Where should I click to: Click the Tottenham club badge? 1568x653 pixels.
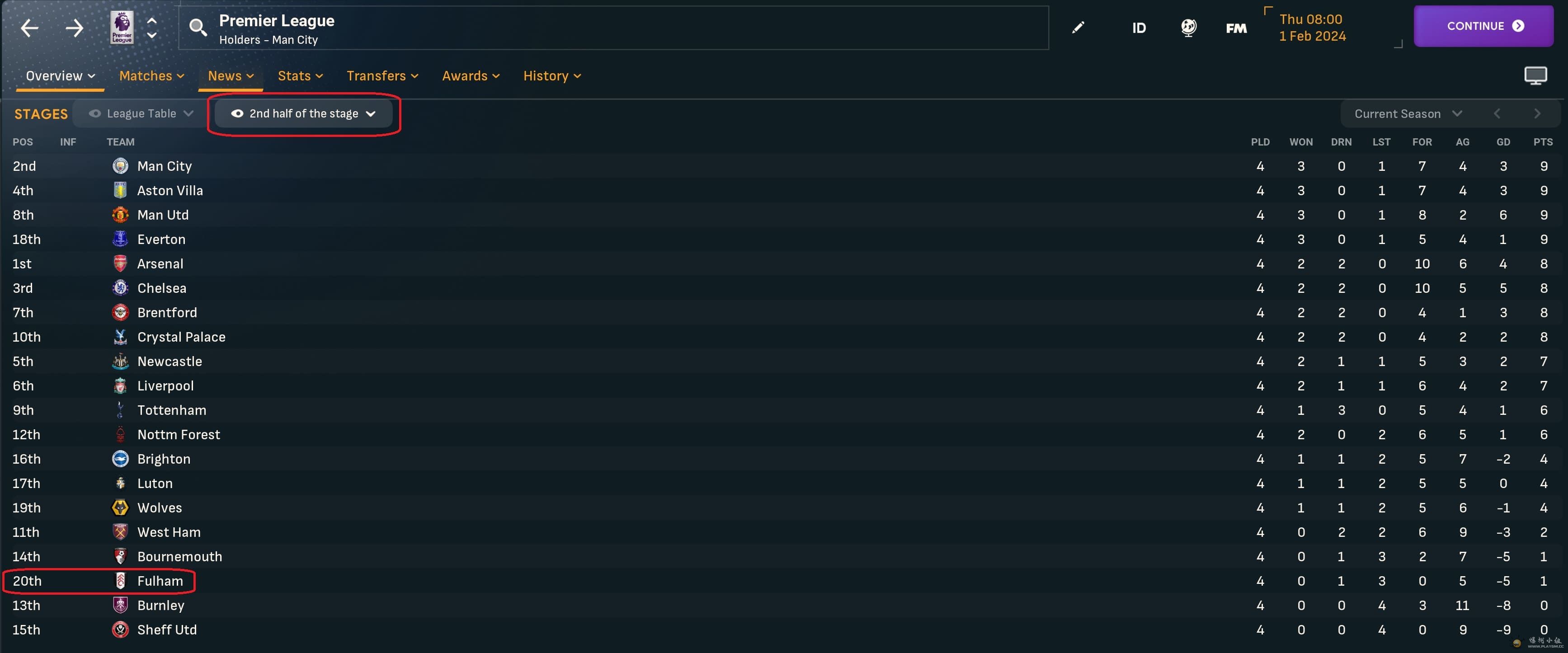(121, 409)
